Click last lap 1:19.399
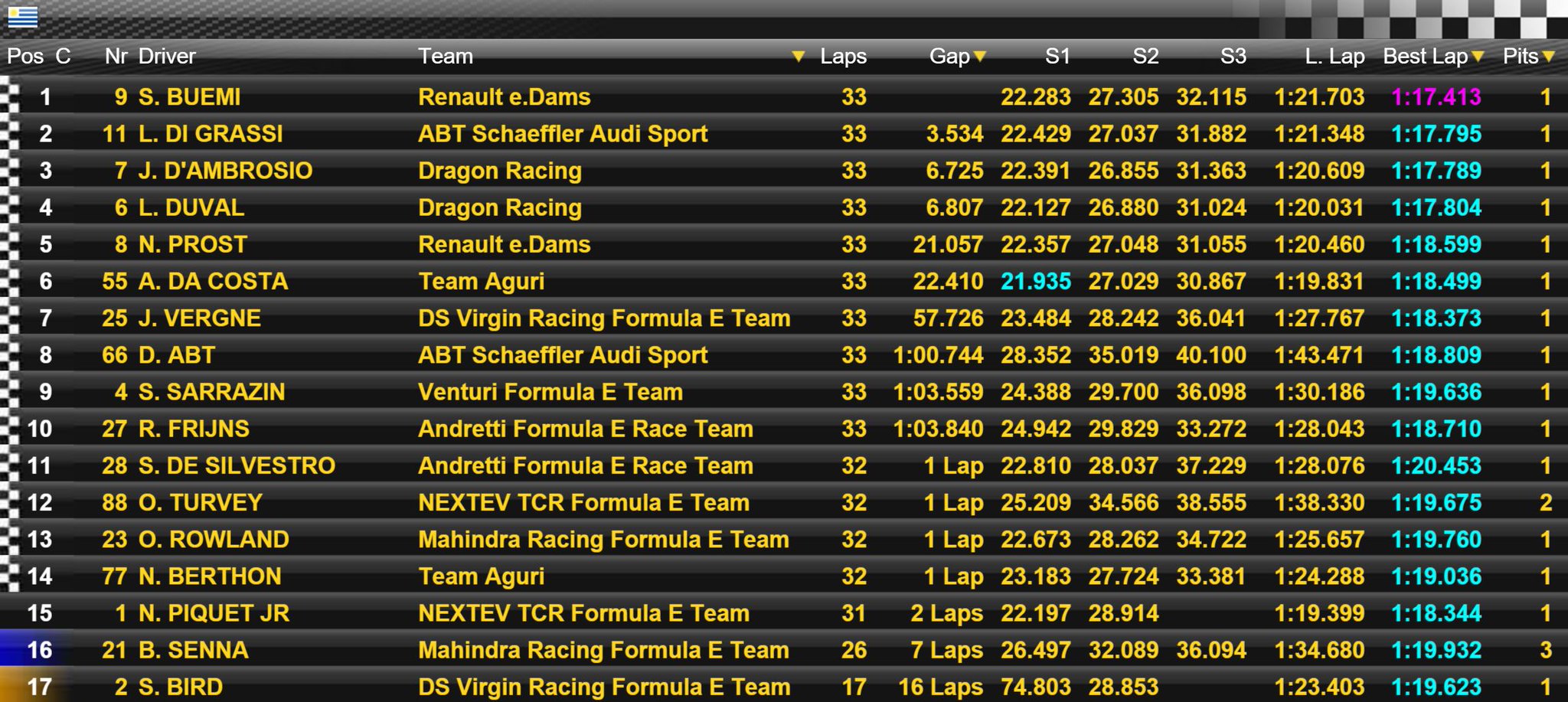This screenshot has width=1568, height=702. [x=1320, y=613]
